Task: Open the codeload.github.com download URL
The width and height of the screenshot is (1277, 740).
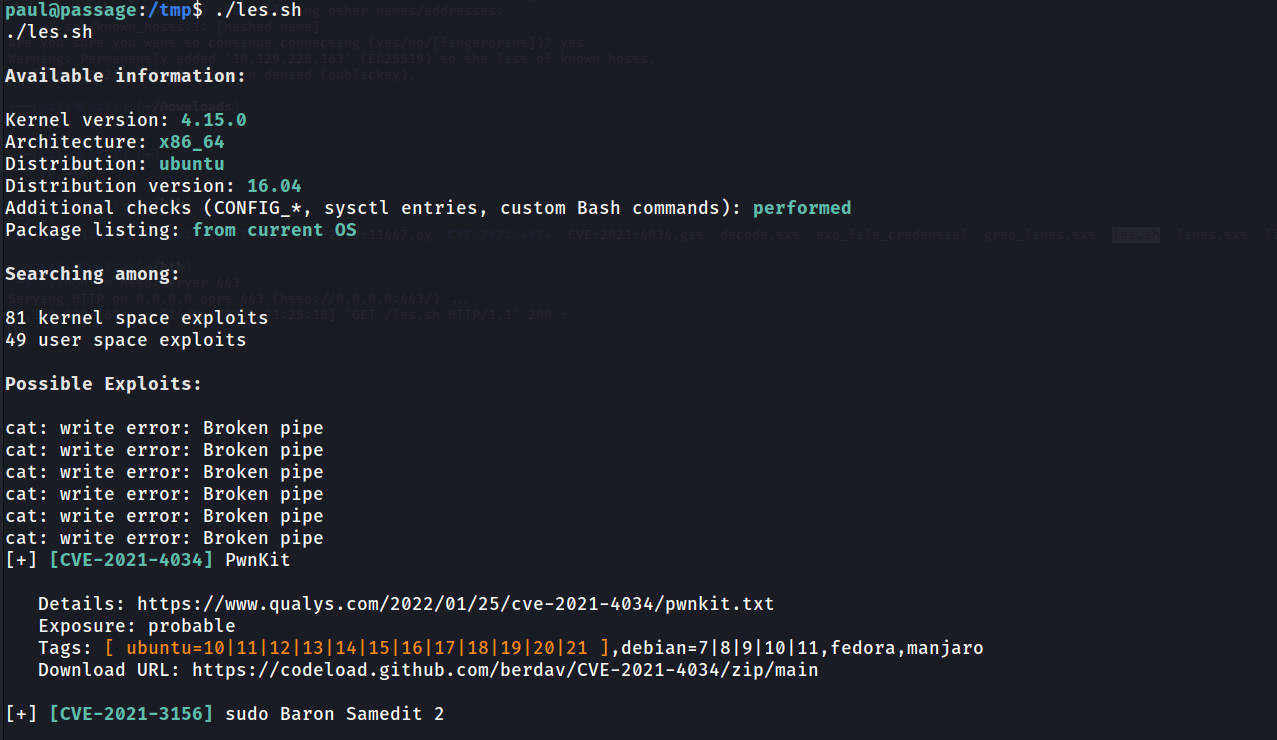Action: pos(505,670)
